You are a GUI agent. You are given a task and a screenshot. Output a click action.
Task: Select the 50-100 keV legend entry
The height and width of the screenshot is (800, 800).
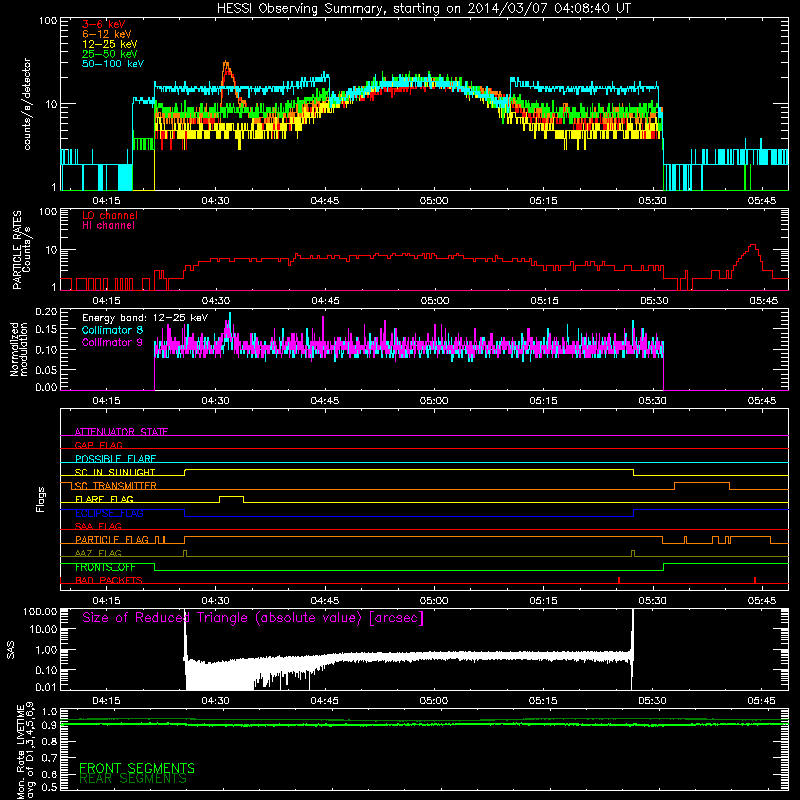[x=113, y=64]
